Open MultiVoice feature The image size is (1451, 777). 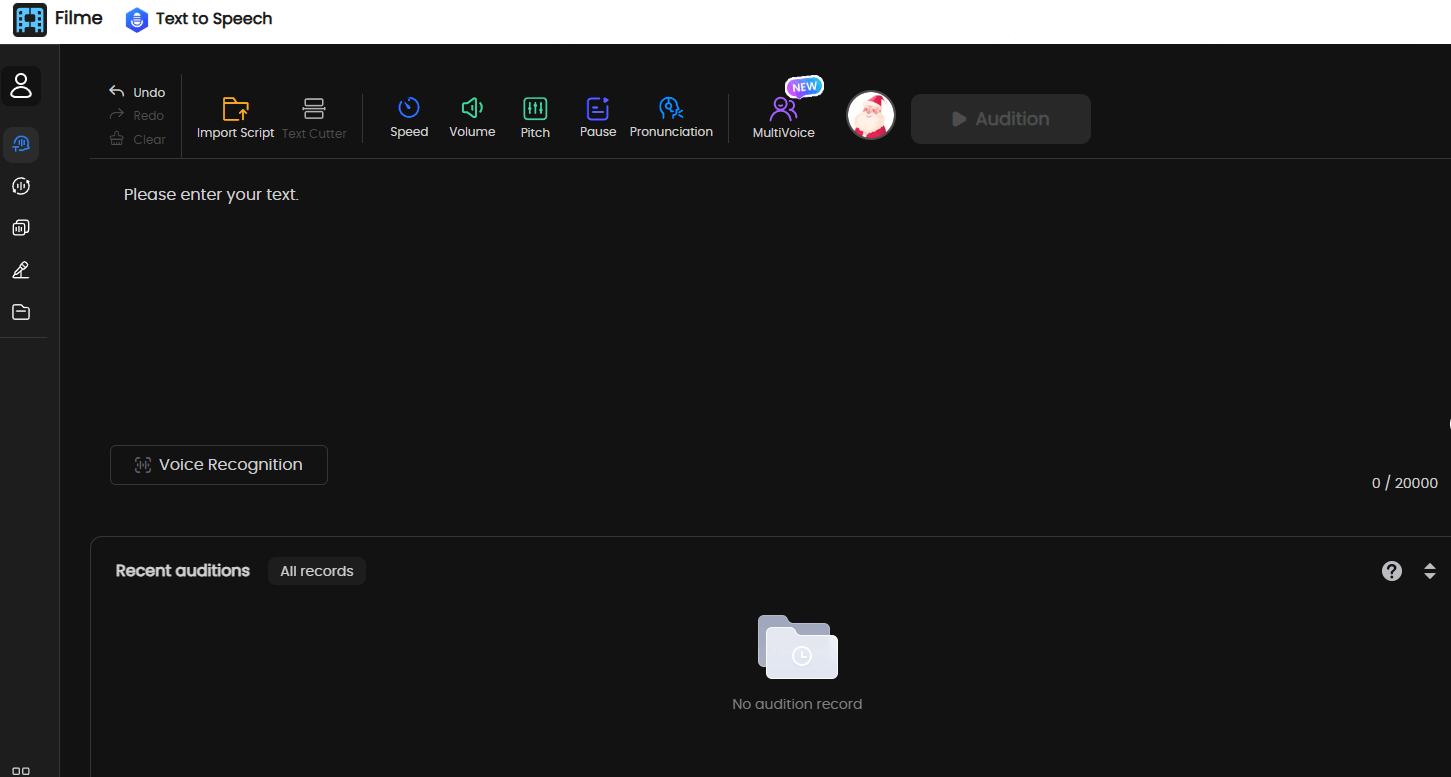784,117
